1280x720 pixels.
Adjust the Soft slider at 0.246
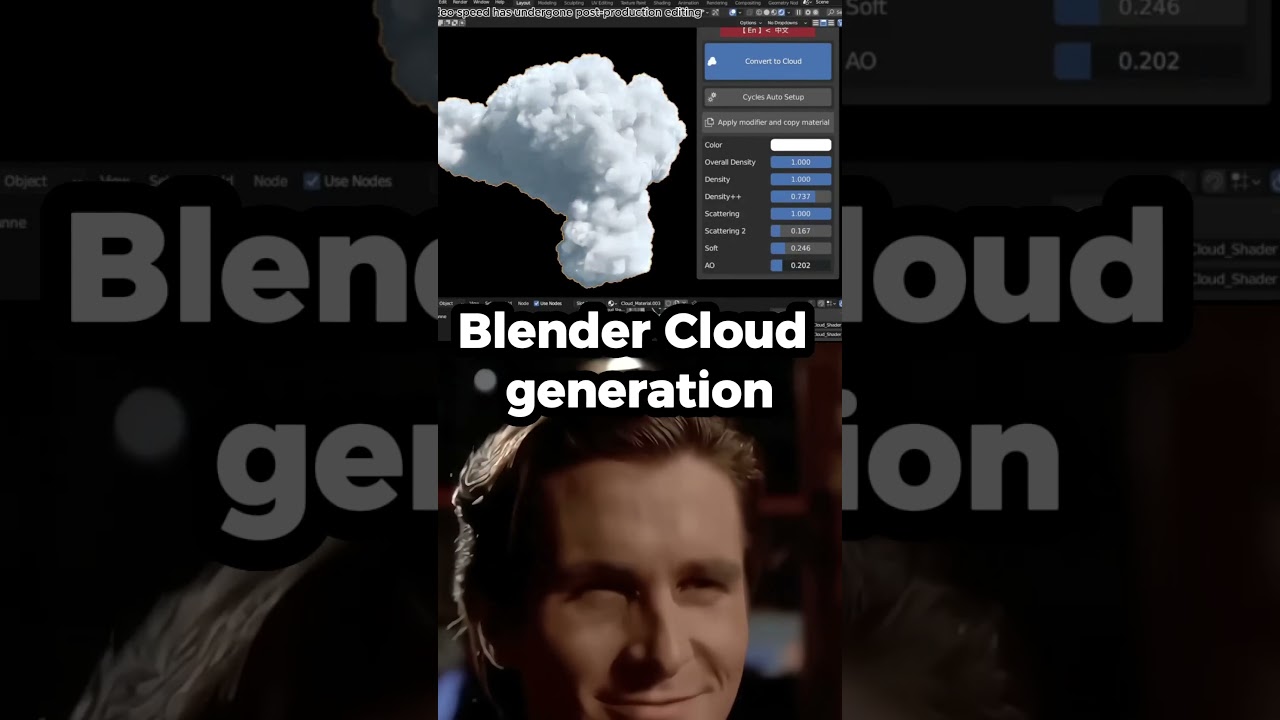pos(801,248)
